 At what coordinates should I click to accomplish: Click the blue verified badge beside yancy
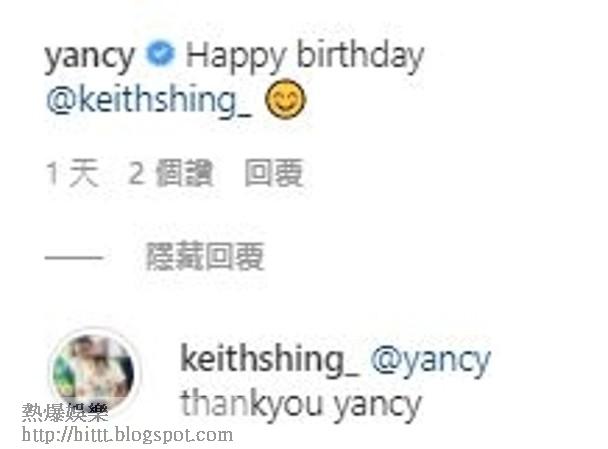(x=161, y=54)
